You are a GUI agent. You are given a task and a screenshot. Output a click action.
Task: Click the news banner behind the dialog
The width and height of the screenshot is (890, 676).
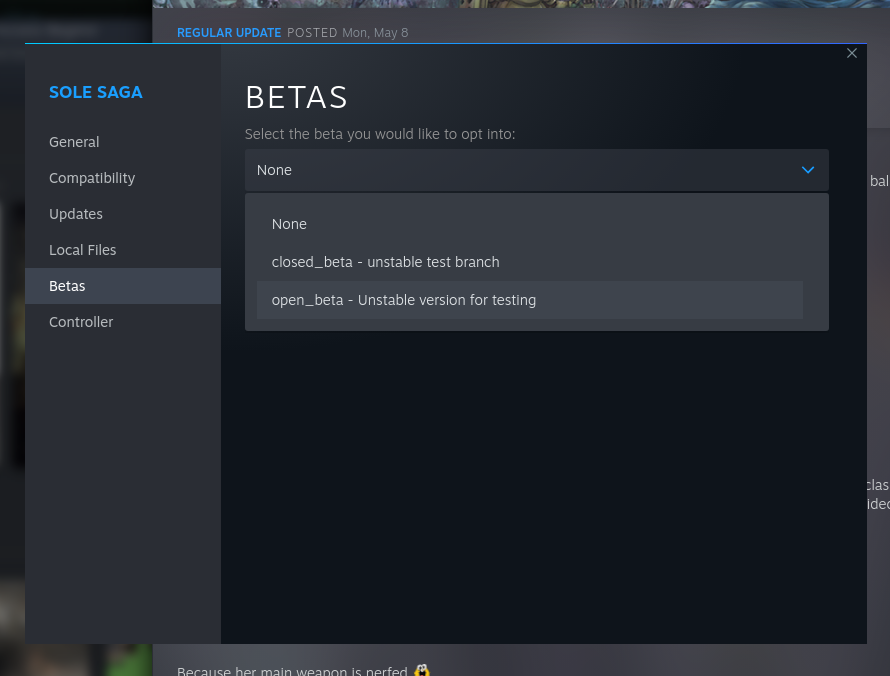coord(520,8)
